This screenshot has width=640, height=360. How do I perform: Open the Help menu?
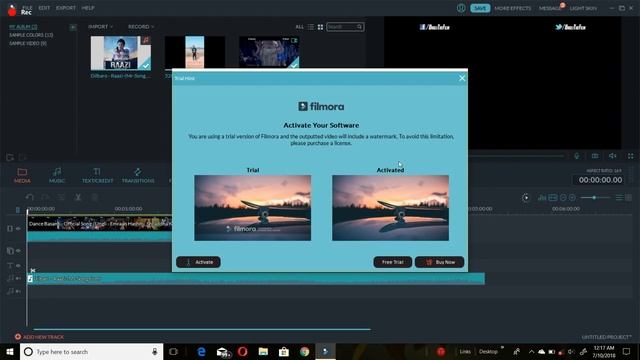(x=88, y=8)
